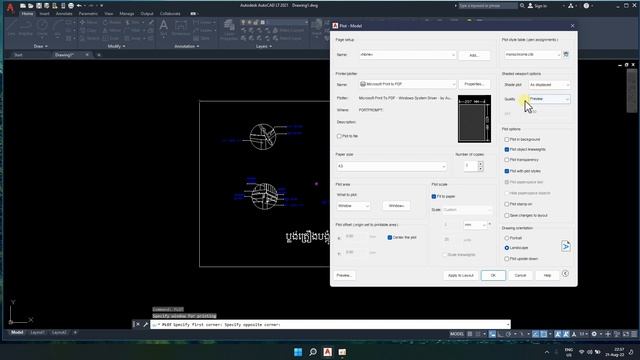The image size is (640, 360).
Task: Click the AutoCAD icon on Windows taskbar
Action: click(327, 352)
